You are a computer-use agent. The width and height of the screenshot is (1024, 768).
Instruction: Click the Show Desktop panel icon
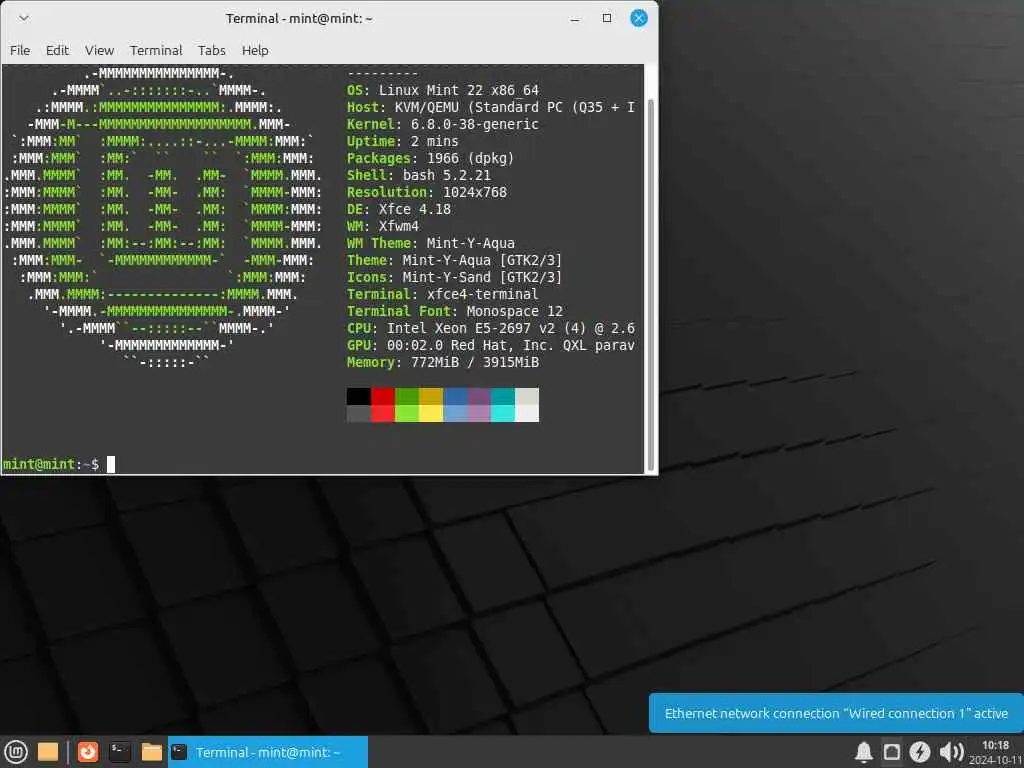(x=48, y=752)
